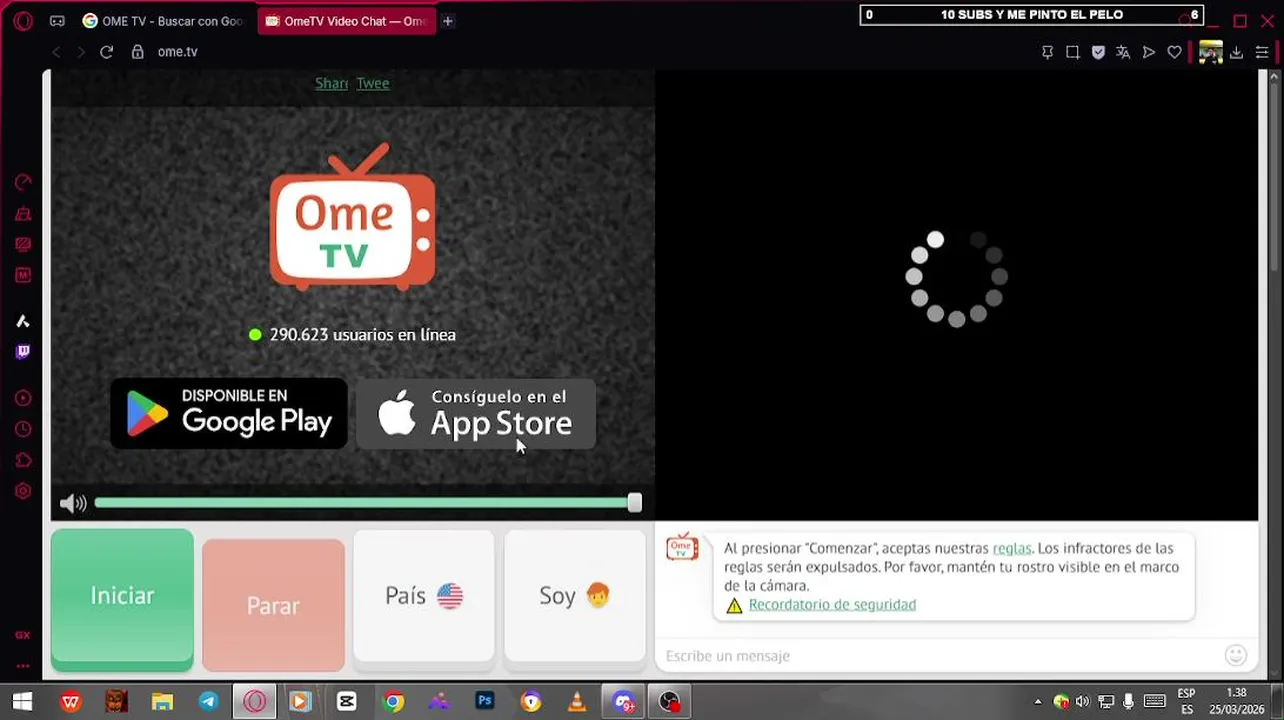Open GX Cleaner in sidebar
The height and width of the screenshot is (720, 1284).
click(23, 214)
